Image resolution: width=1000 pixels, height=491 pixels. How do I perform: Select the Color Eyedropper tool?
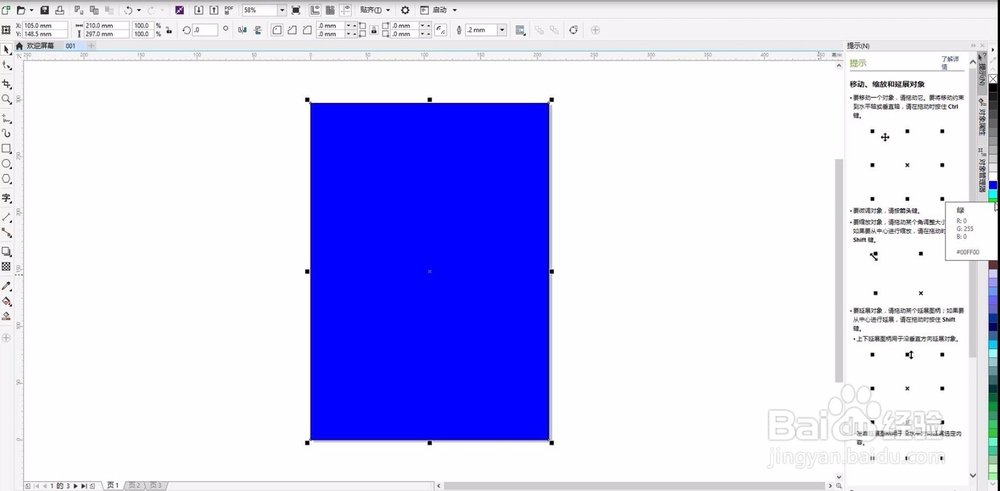6,286
